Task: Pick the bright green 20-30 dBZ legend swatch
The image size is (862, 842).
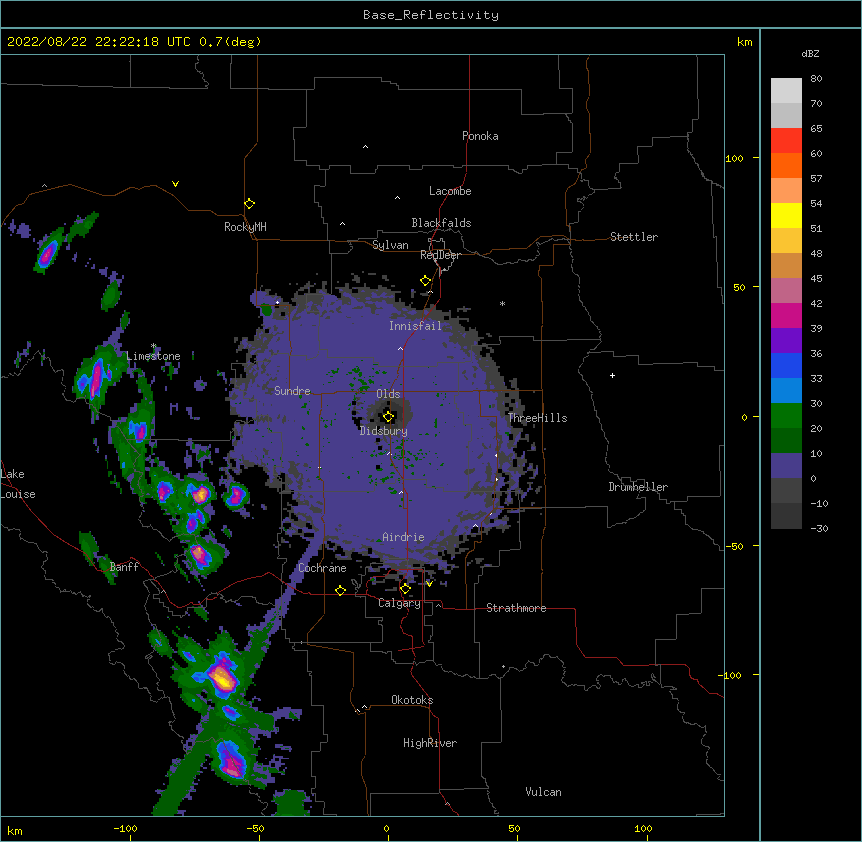Action: (786, 416)
